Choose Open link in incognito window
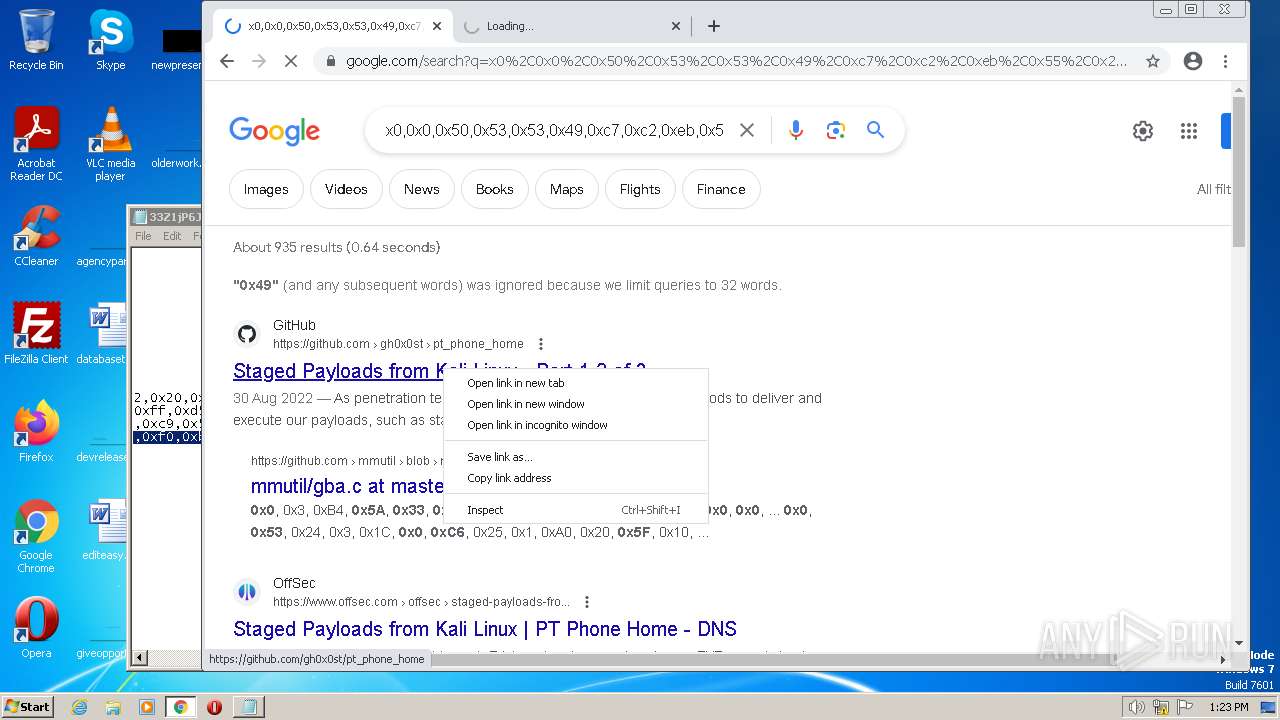This screenshot has height=720, width=1280. pyautogui.click(x=575, y=425)
